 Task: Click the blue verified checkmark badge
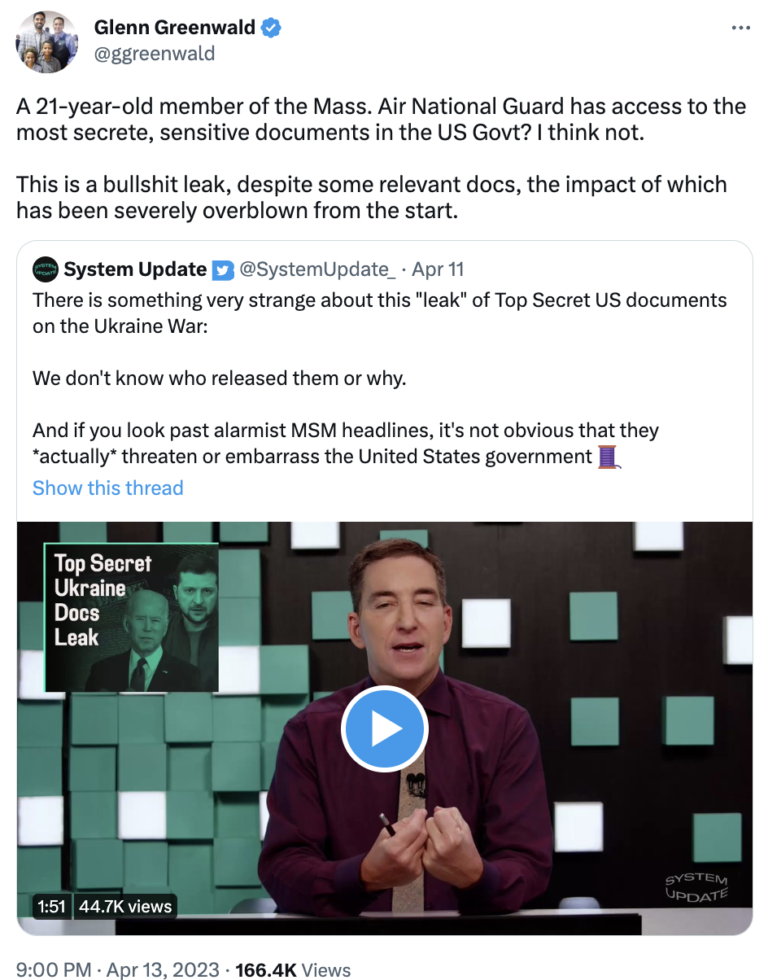271,28
